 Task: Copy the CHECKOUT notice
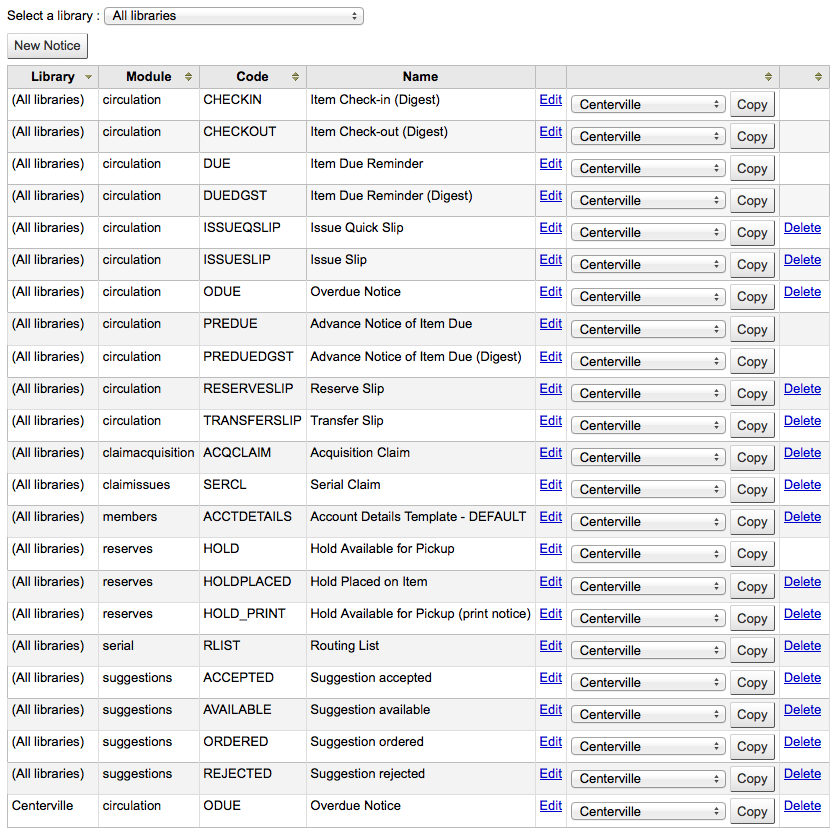pos(752,137)
